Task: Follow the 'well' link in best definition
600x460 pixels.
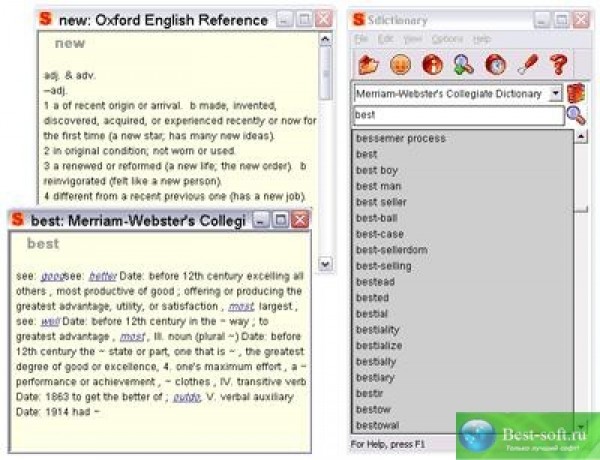Action: tap(50, 321)
